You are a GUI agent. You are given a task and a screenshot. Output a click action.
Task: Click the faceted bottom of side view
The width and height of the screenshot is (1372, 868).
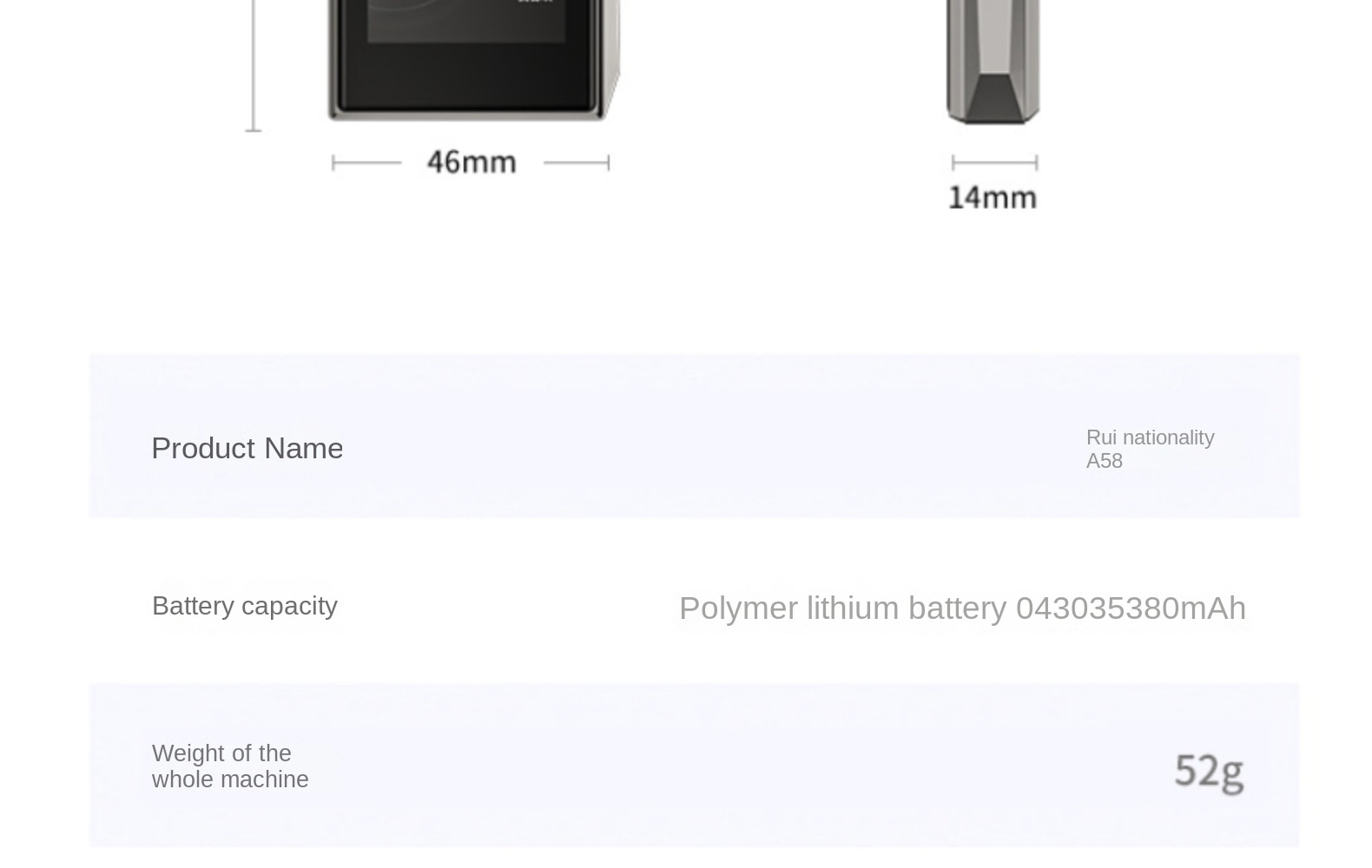[993, 97]
